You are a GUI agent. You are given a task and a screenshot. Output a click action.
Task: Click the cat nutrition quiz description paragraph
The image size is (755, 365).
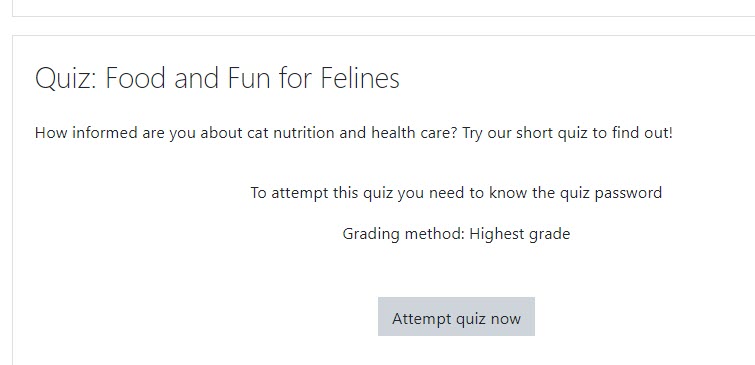coord(353,133)
